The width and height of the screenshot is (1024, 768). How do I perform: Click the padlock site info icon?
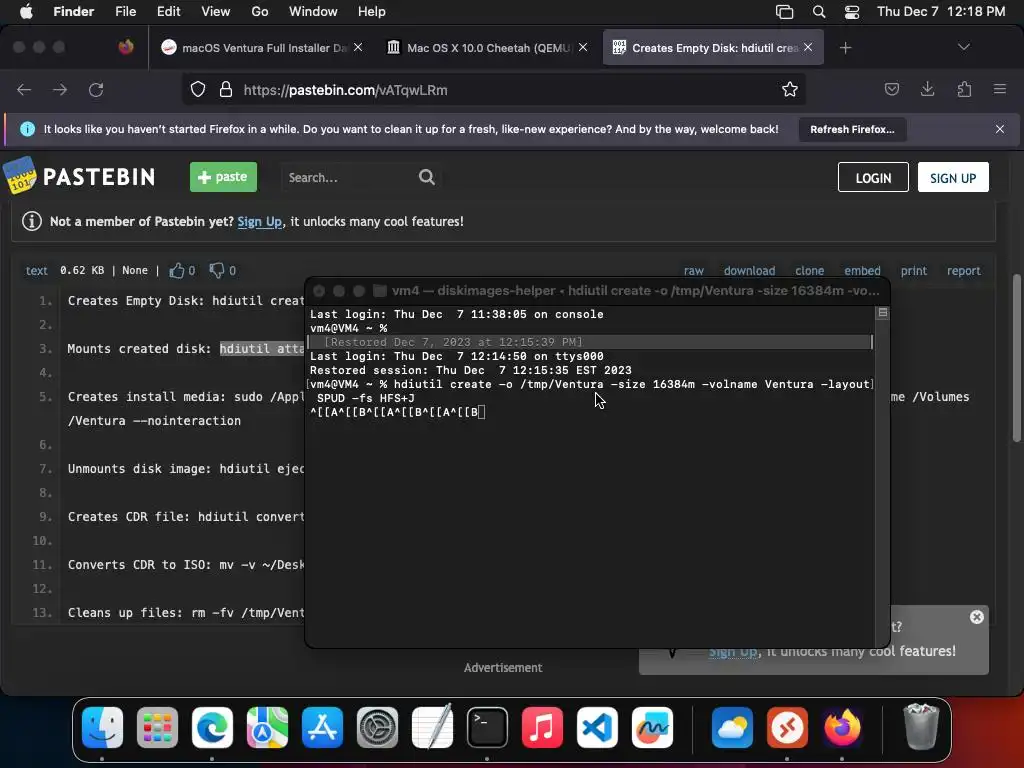pos(226,89)
